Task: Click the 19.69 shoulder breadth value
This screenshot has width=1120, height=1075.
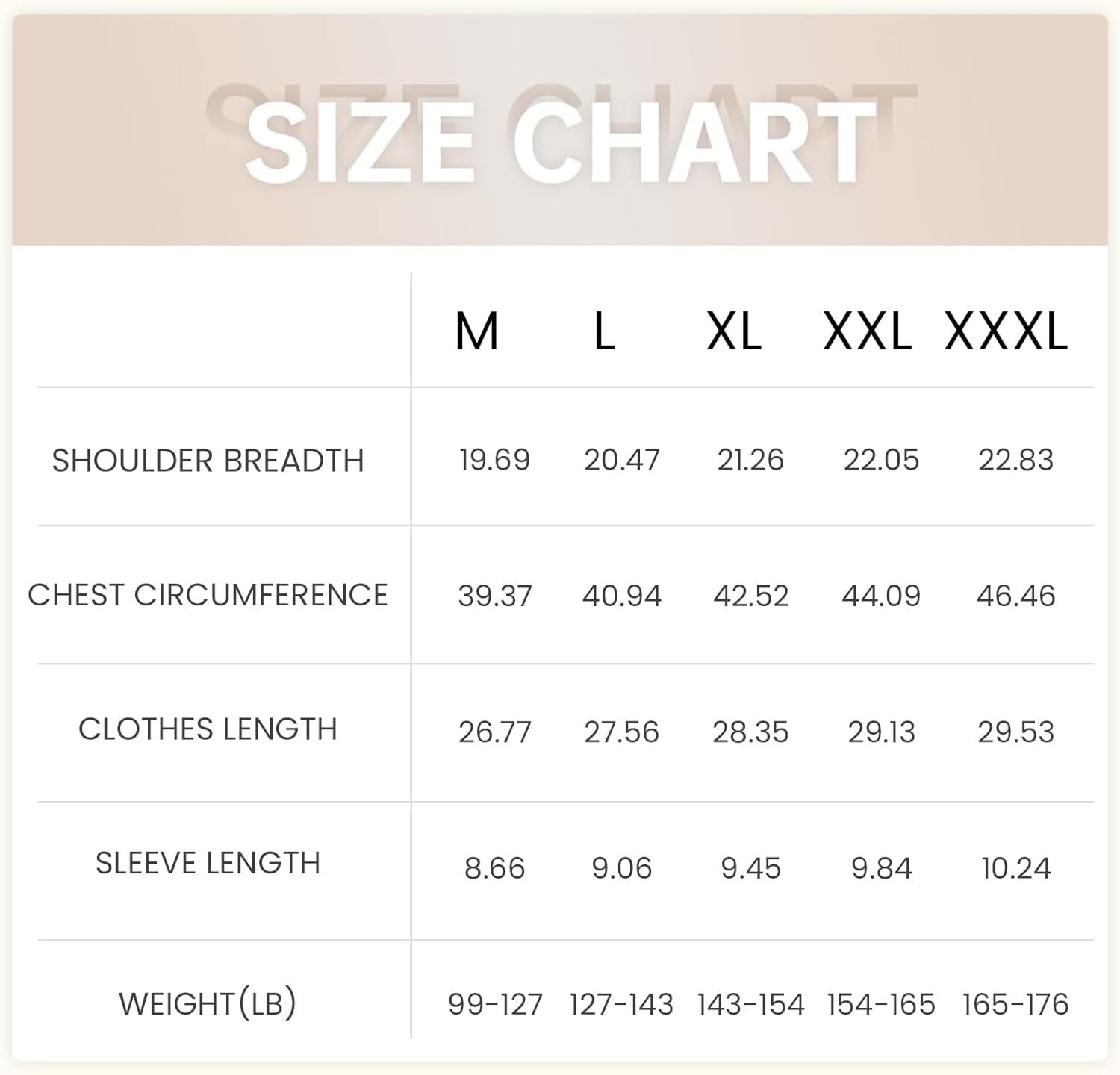Action: tap(494, 460)
